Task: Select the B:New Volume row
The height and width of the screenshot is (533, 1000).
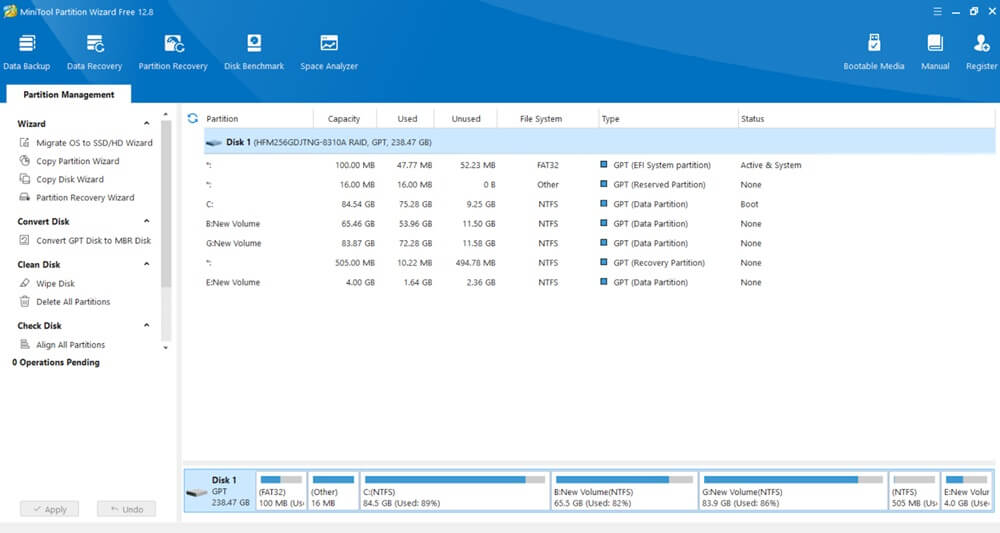Action: [599, 224]
